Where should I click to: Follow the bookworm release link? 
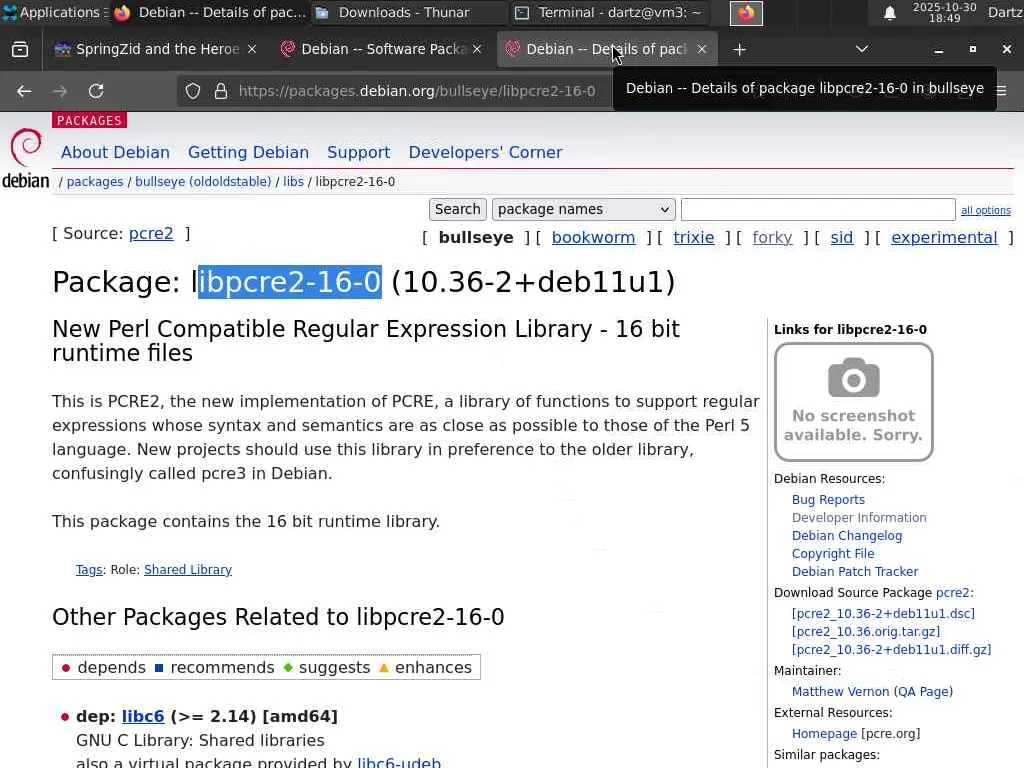(x=593, y=237)
